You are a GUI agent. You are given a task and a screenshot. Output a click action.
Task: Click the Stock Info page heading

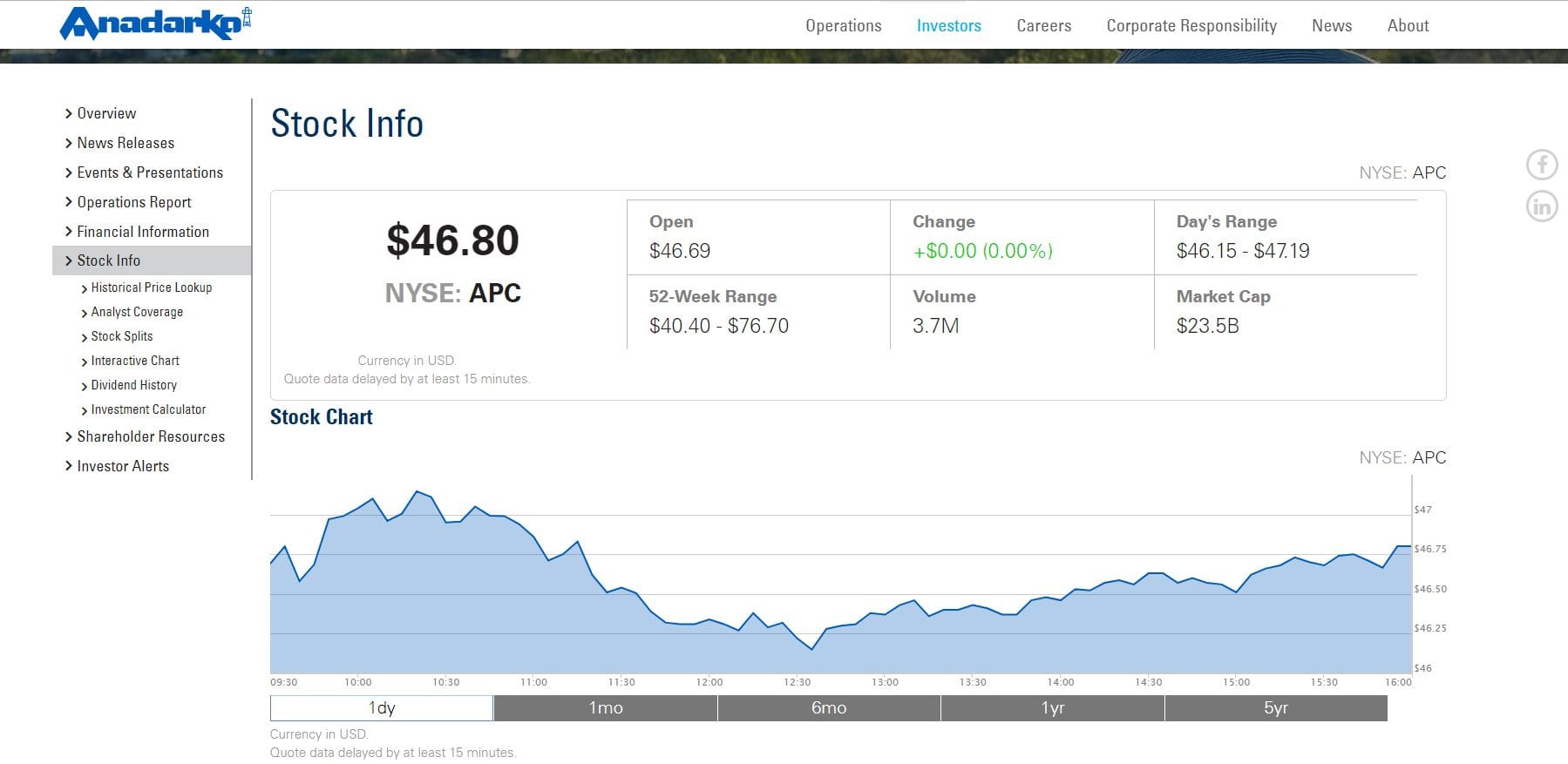pos(347,124)
